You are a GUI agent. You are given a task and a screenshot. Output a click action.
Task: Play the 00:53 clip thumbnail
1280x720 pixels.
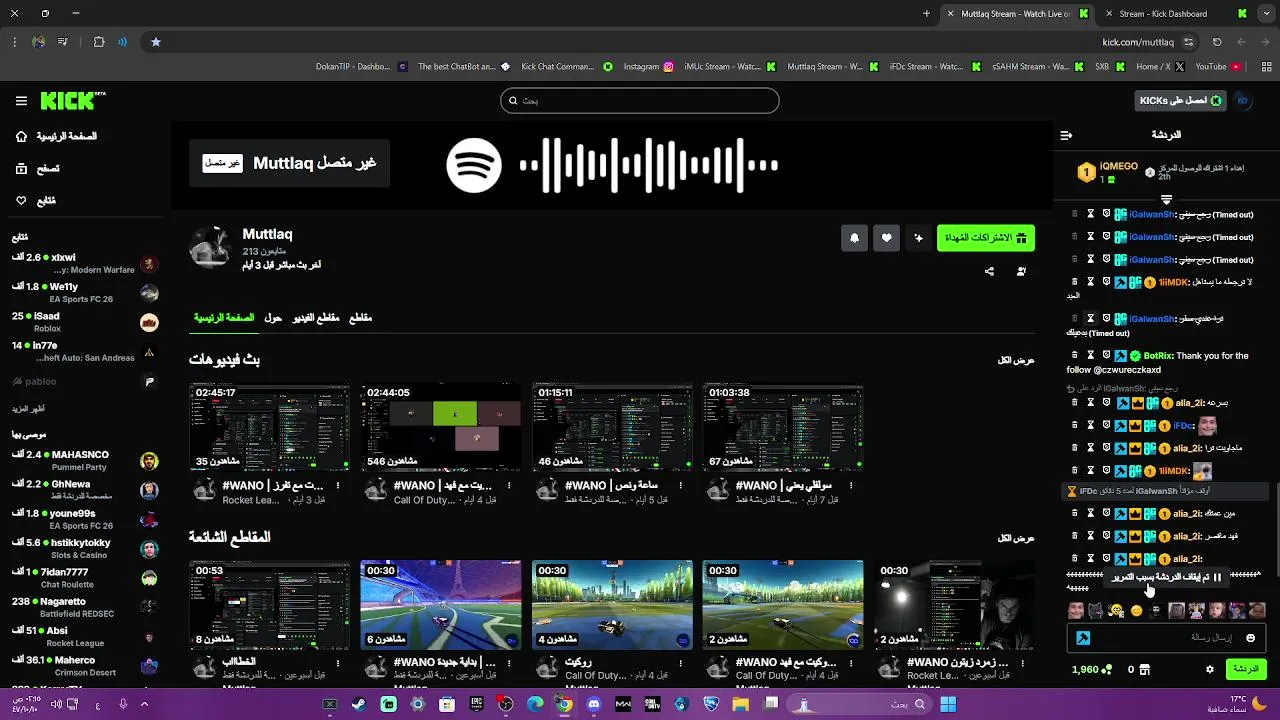coord(270,605)
